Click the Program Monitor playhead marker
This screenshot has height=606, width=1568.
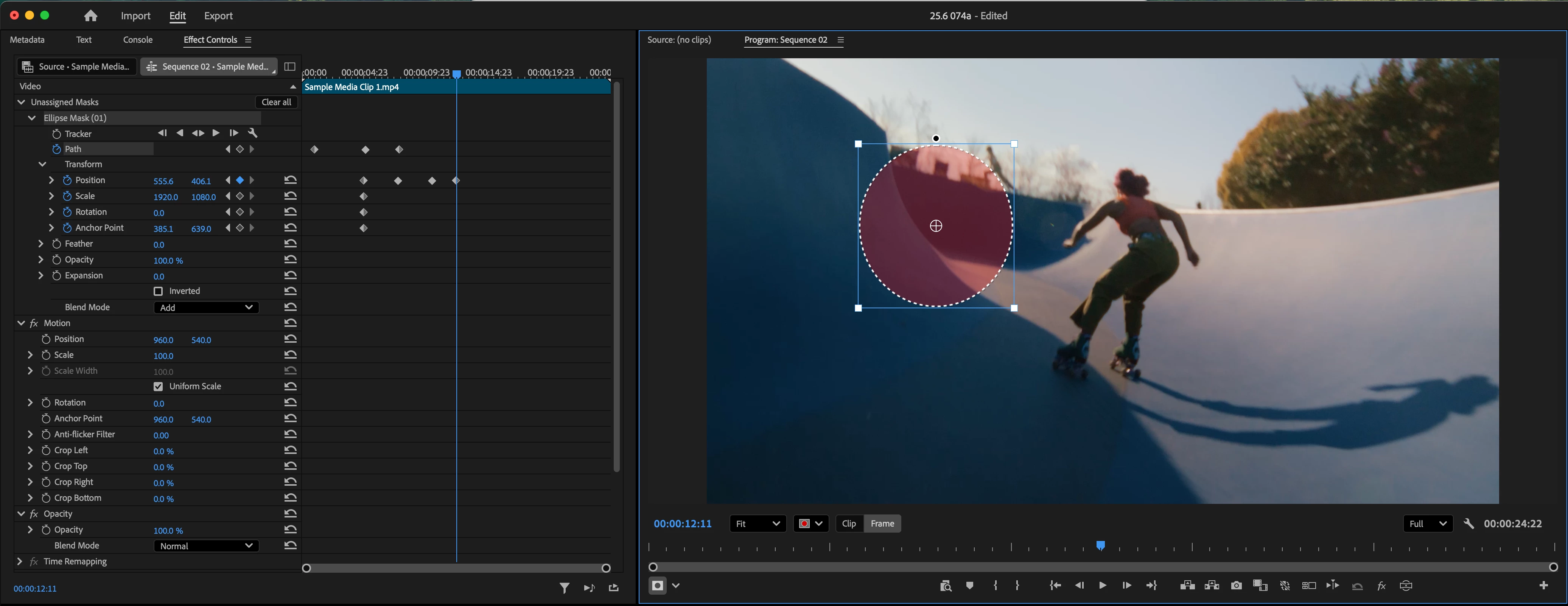pyautogui.click(x=1101, y=545)
